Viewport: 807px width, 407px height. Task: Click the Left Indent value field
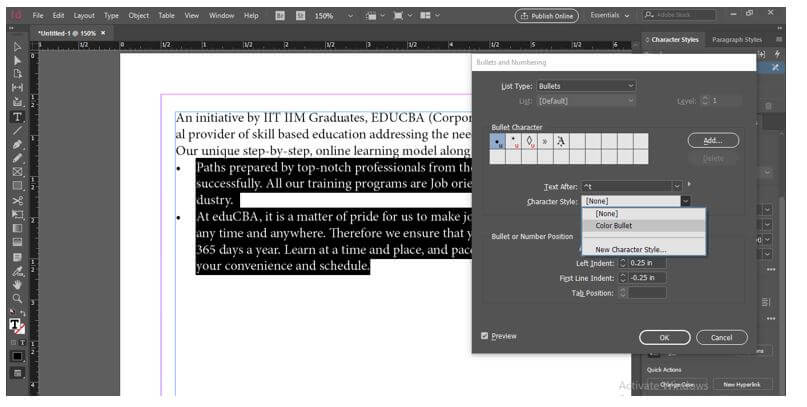pyautogui.click(x=647, y=263)
